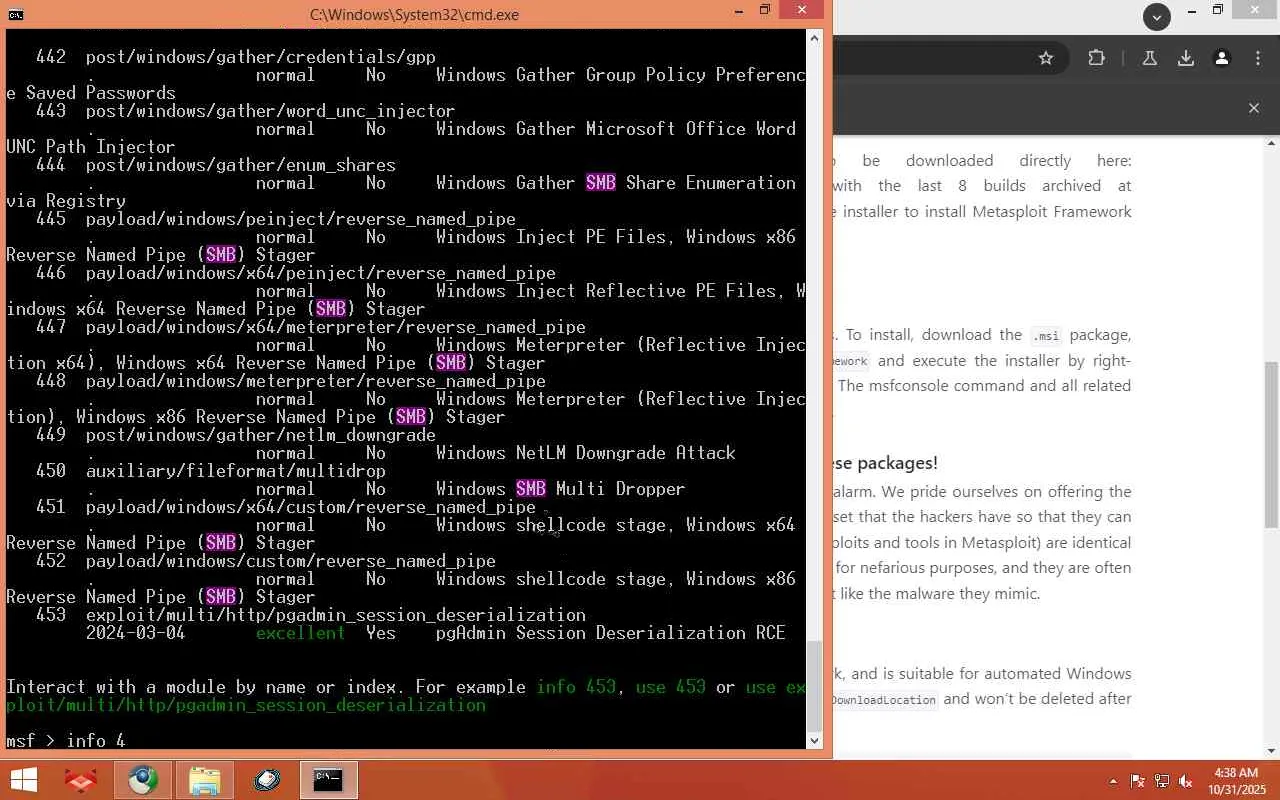The width and height of the screenshot is (1280, 800).
Task: Click the cmd window scrollbar up arrow
Action: tap(814, 38)
